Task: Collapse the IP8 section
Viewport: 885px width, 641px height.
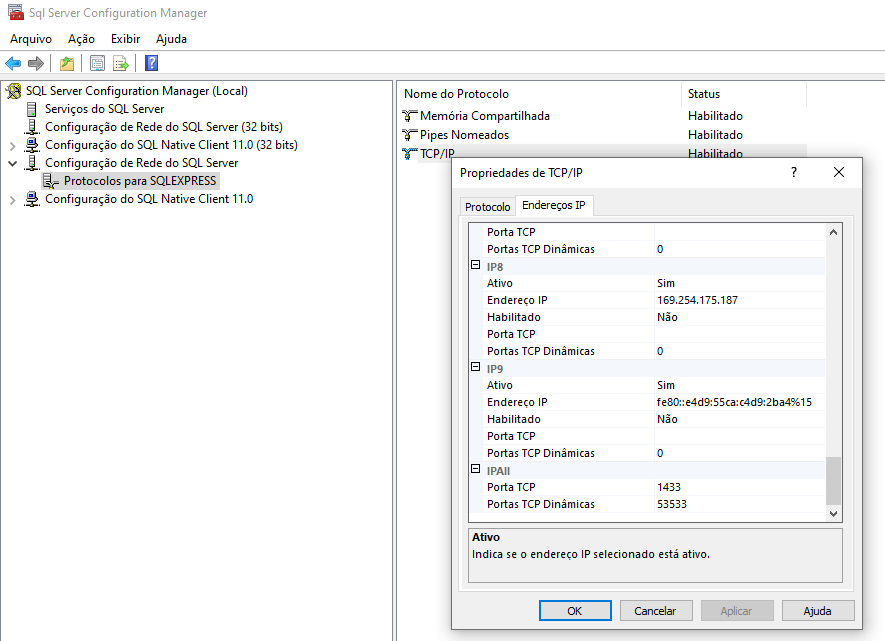Action: (476, 265)
